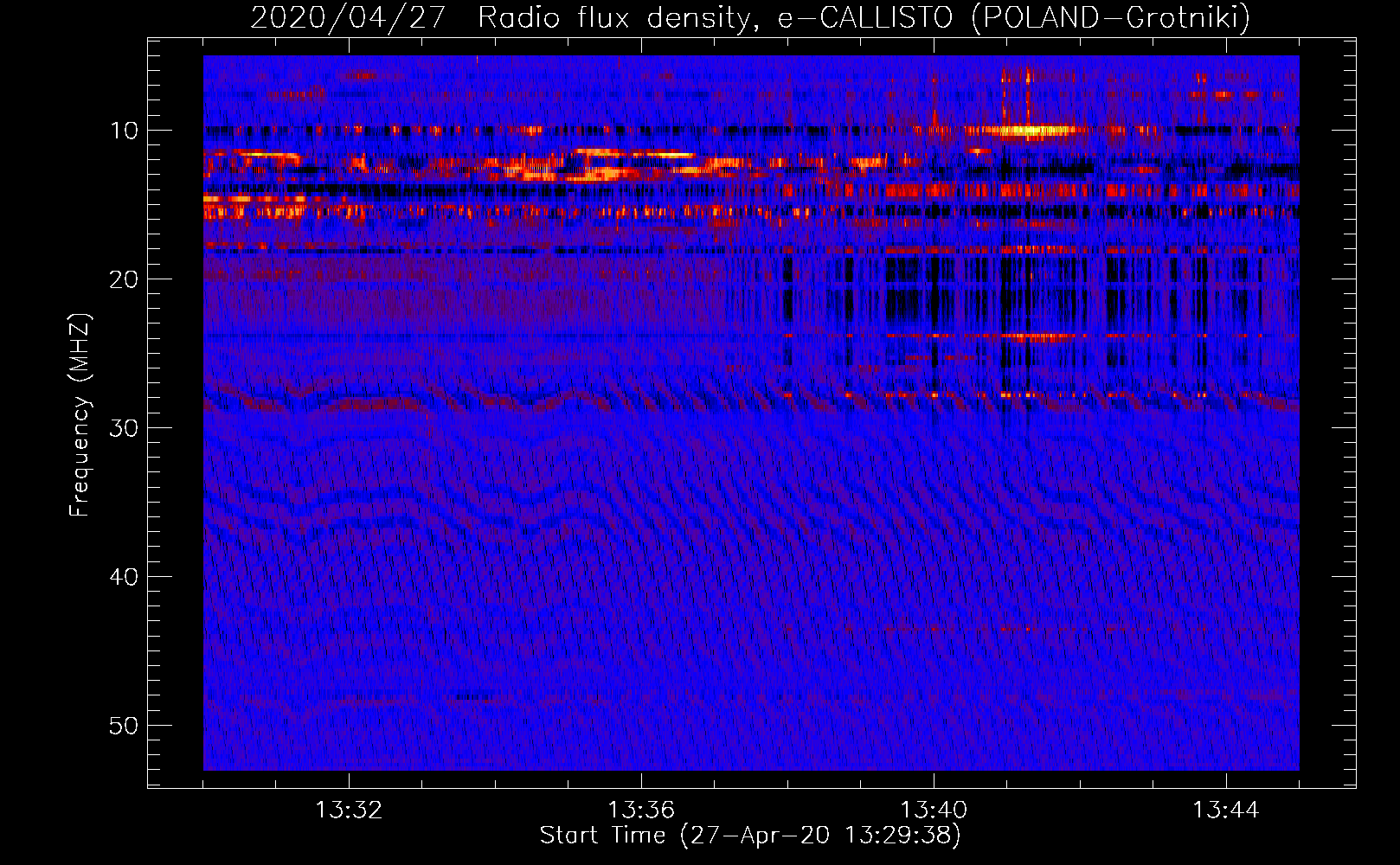Click the plot title mentioning e-CALLISTO POLAND-Grotniki
The image size is (1400, 865).
750,17
